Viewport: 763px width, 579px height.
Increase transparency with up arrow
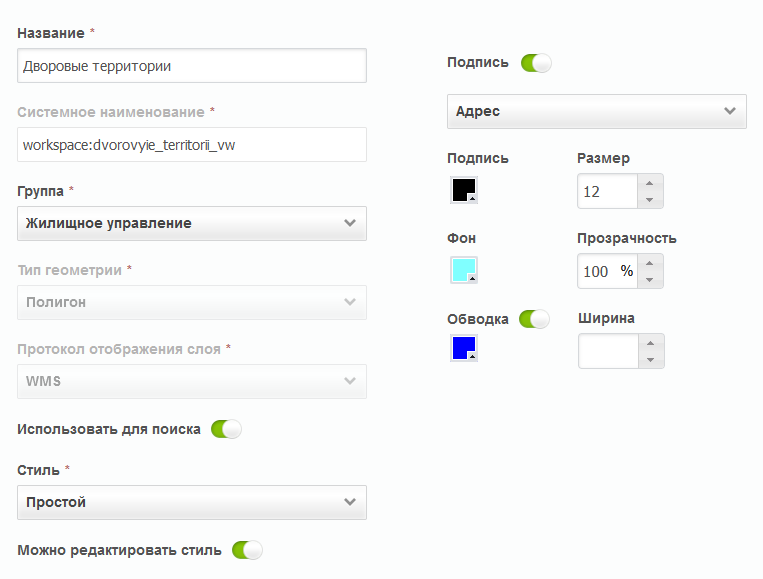tap(650, 263)
